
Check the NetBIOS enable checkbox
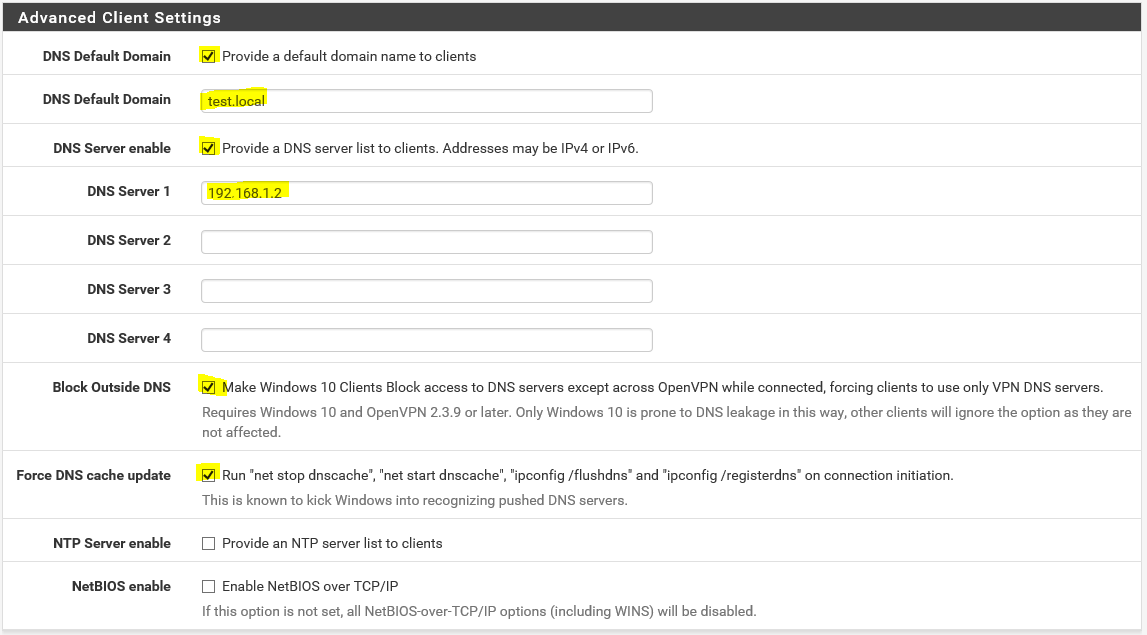[208, 586]
